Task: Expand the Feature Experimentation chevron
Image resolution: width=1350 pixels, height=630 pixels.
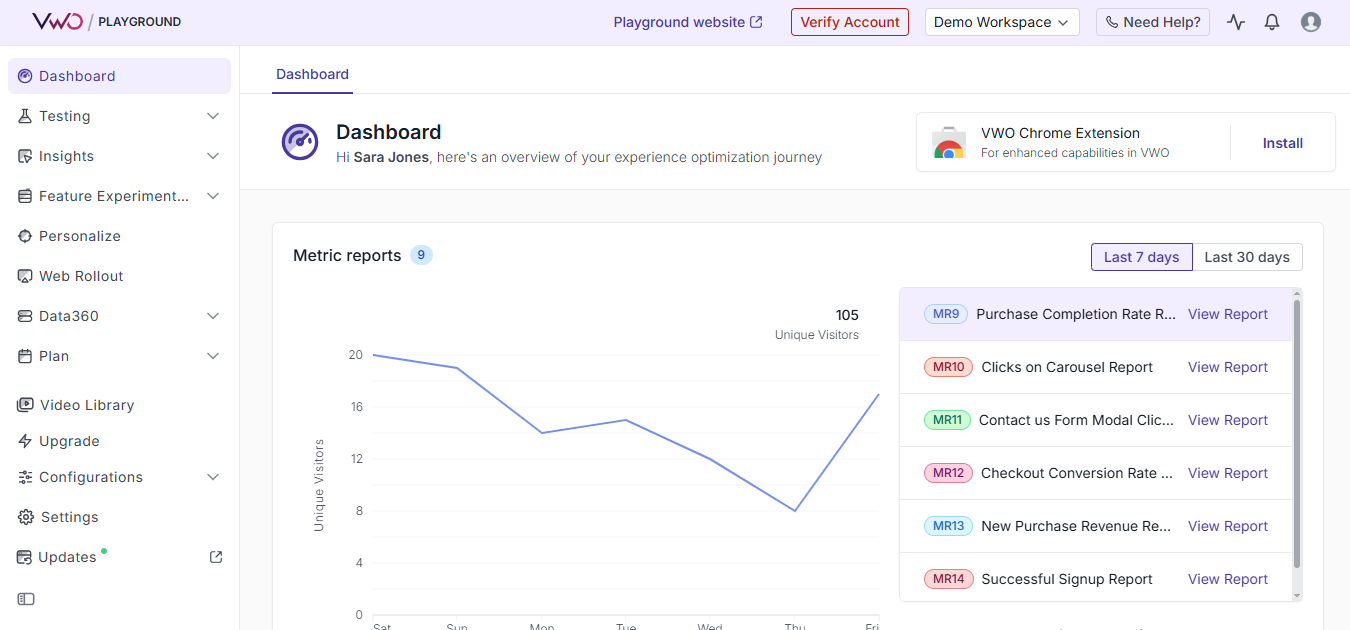Action: [213, 196]
